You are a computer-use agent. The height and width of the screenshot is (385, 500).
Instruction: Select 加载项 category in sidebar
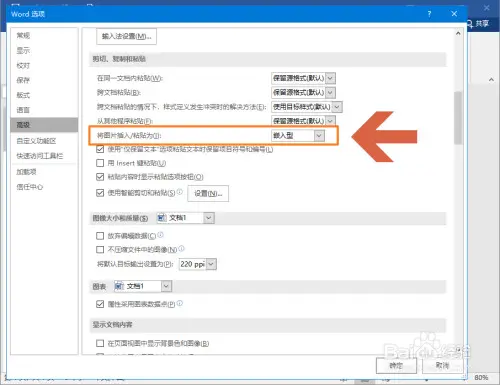coord(44,172)
